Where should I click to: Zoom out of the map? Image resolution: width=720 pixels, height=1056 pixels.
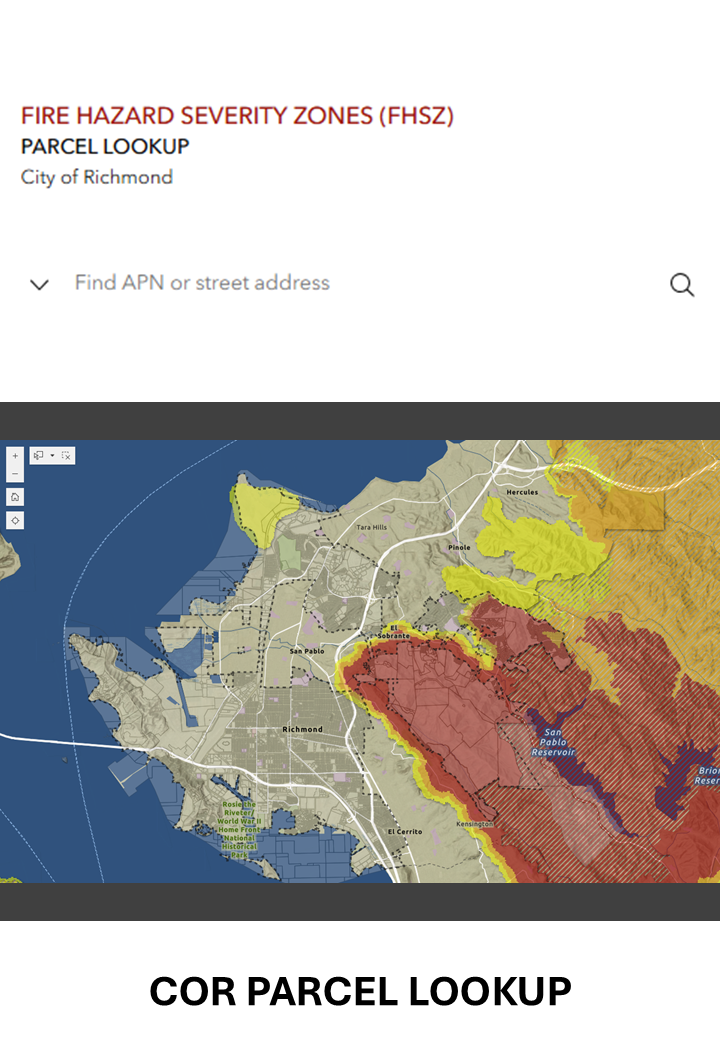(15, 473)
